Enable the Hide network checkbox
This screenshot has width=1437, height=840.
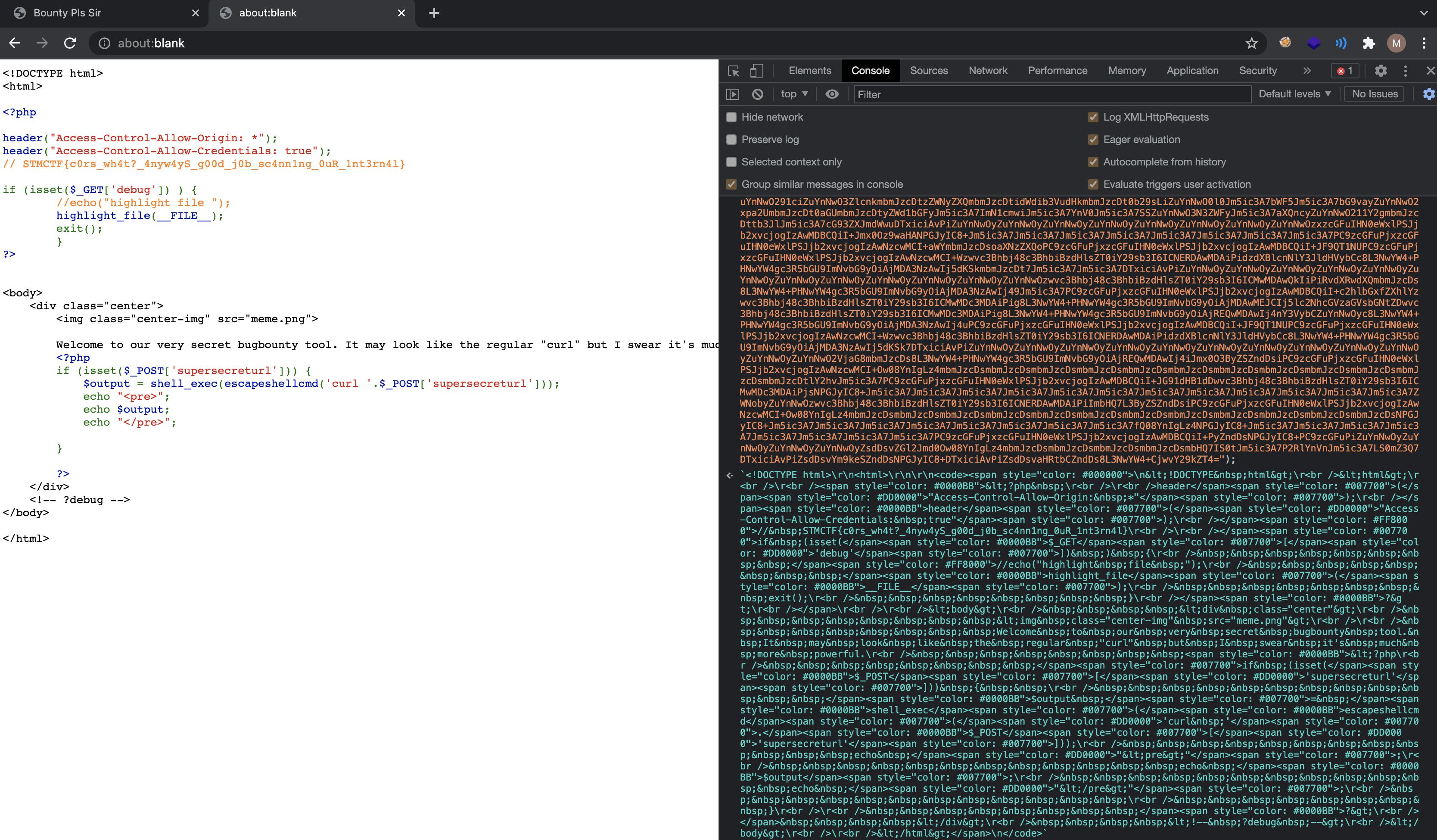click(731, 117)
